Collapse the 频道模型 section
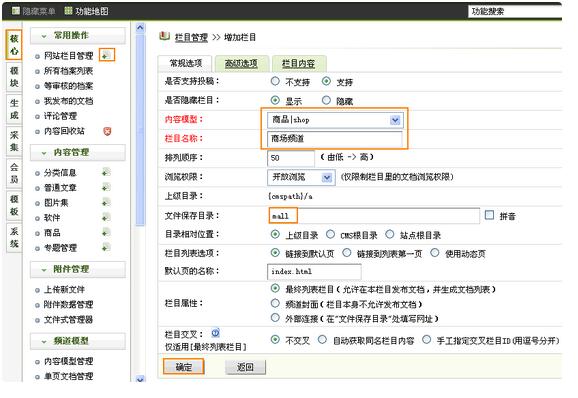The width and height of the screenshot is (578, 398). (x=44, y=341)
